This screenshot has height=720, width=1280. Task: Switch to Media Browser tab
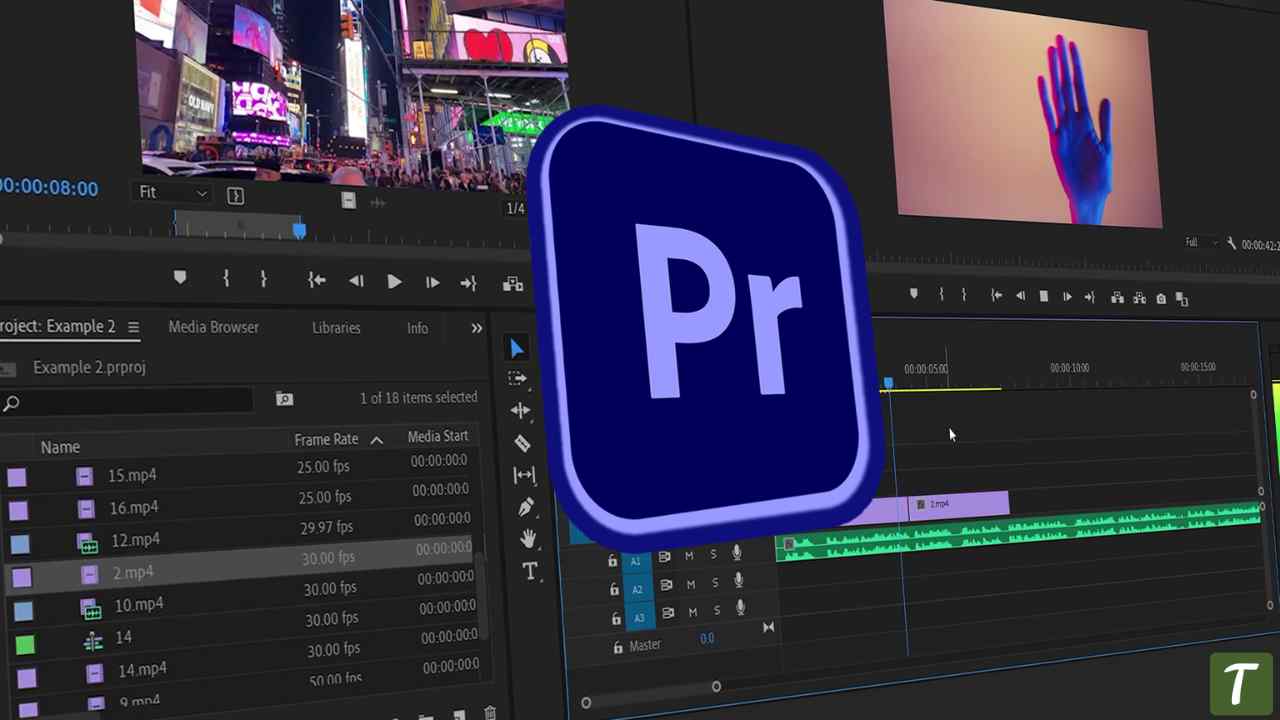(213, 327)
